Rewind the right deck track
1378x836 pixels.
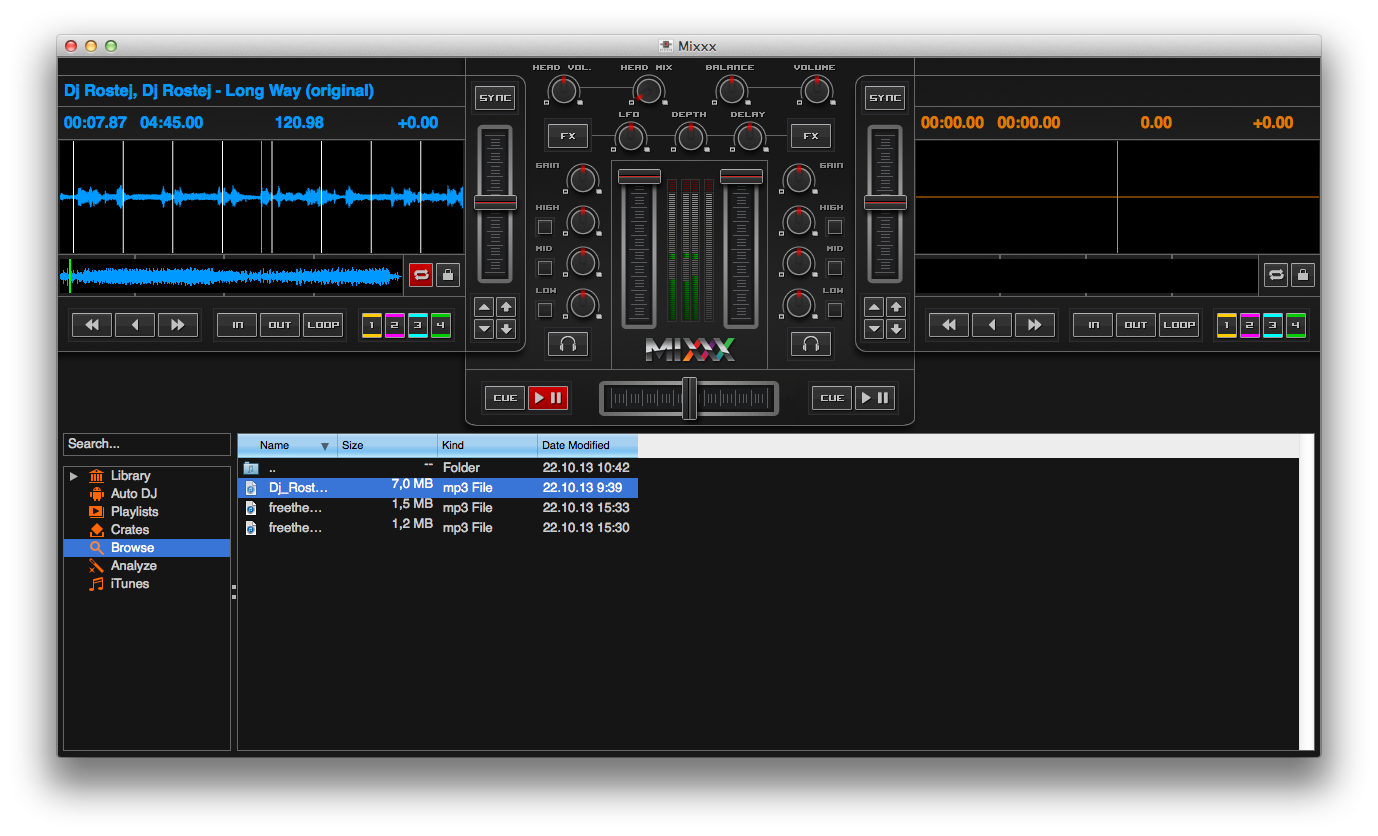pos(949,325)
